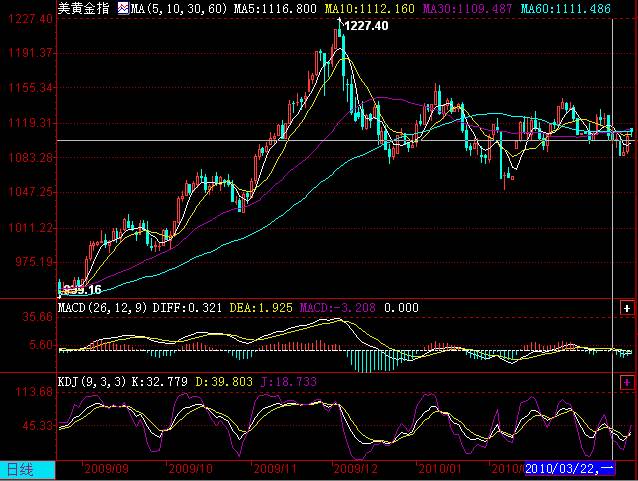The height and width of the screenshot is (481, 638).
Task: Click the MACD(26,12,9) indicator label
Action: 103,308
